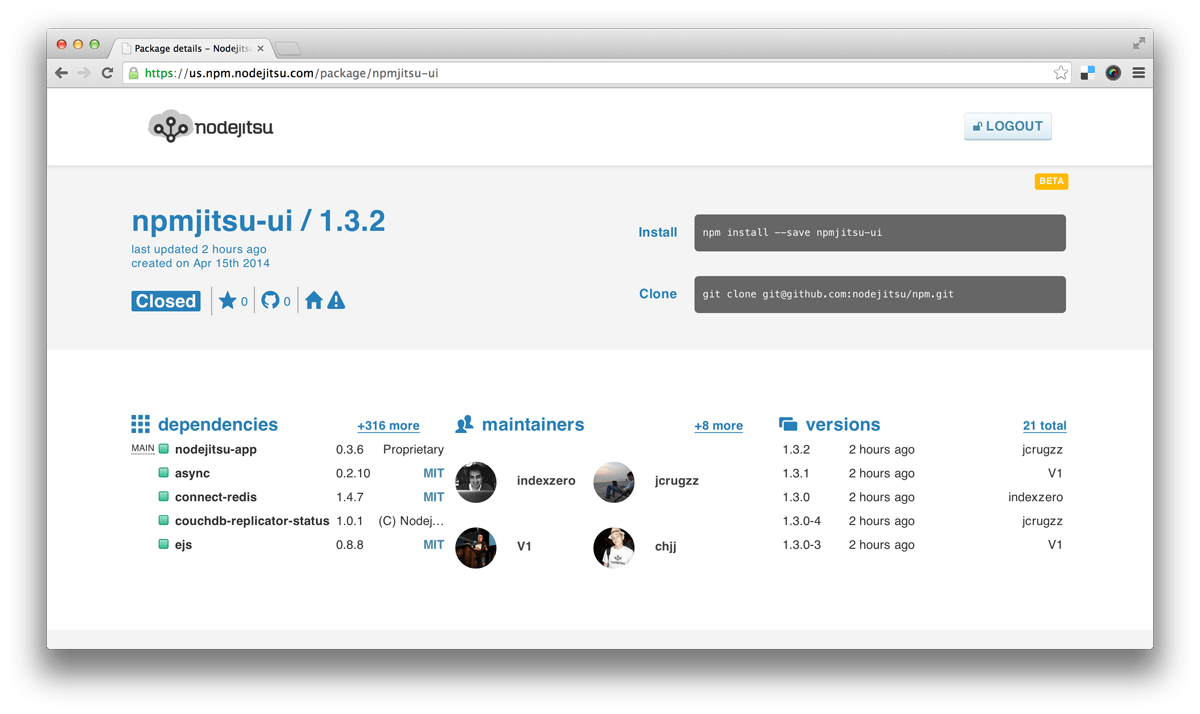Click the MAIN label beside nodejitsu-app
Screen dimensions: 1200x714
click(143, 449)
